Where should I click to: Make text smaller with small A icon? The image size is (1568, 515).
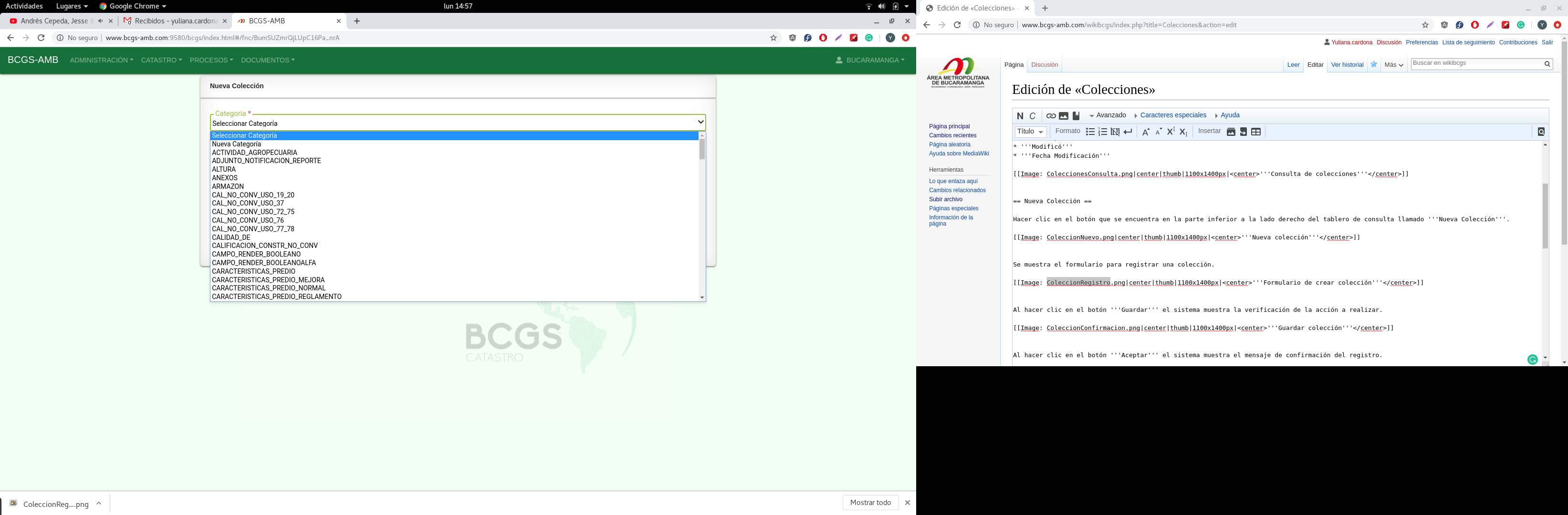point(1159,132)
